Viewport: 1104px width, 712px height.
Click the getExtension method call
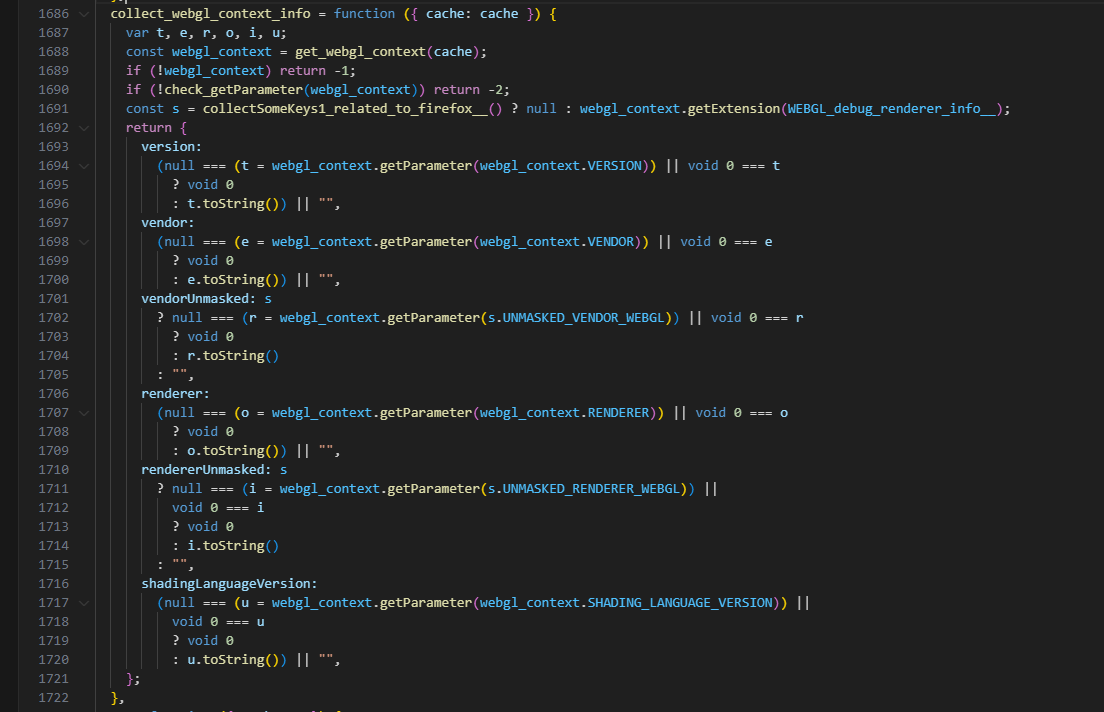pos(734,109)
